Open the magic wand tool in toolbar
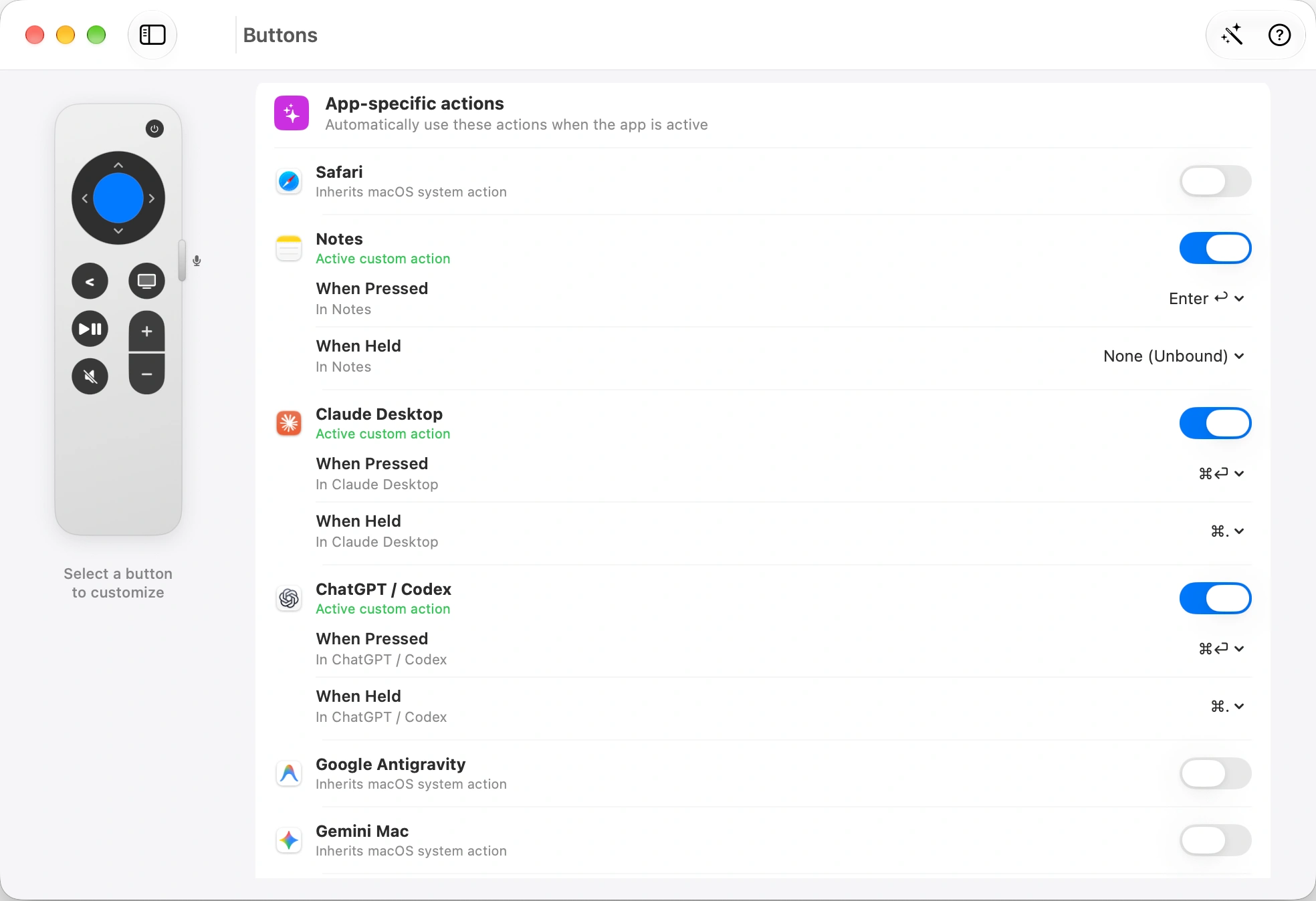The width and height of the screenshot is (1316, 901). click(1232, 35)
